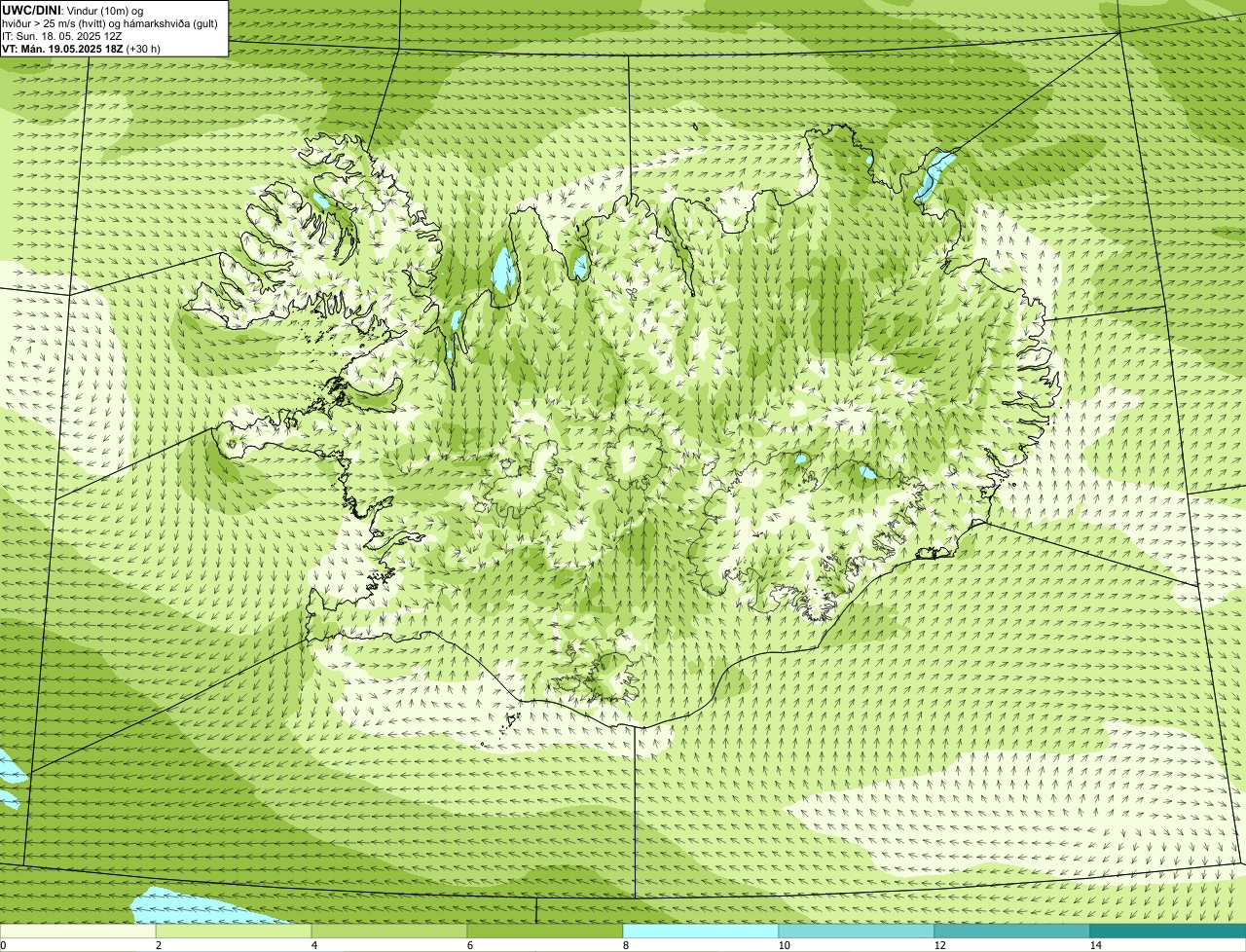This screenshot has width=1246, height=952.
Task: Click the 'VT: Mán. 19.05.2025 18Z (+30 h)' line
Action: tap(81, 48)
